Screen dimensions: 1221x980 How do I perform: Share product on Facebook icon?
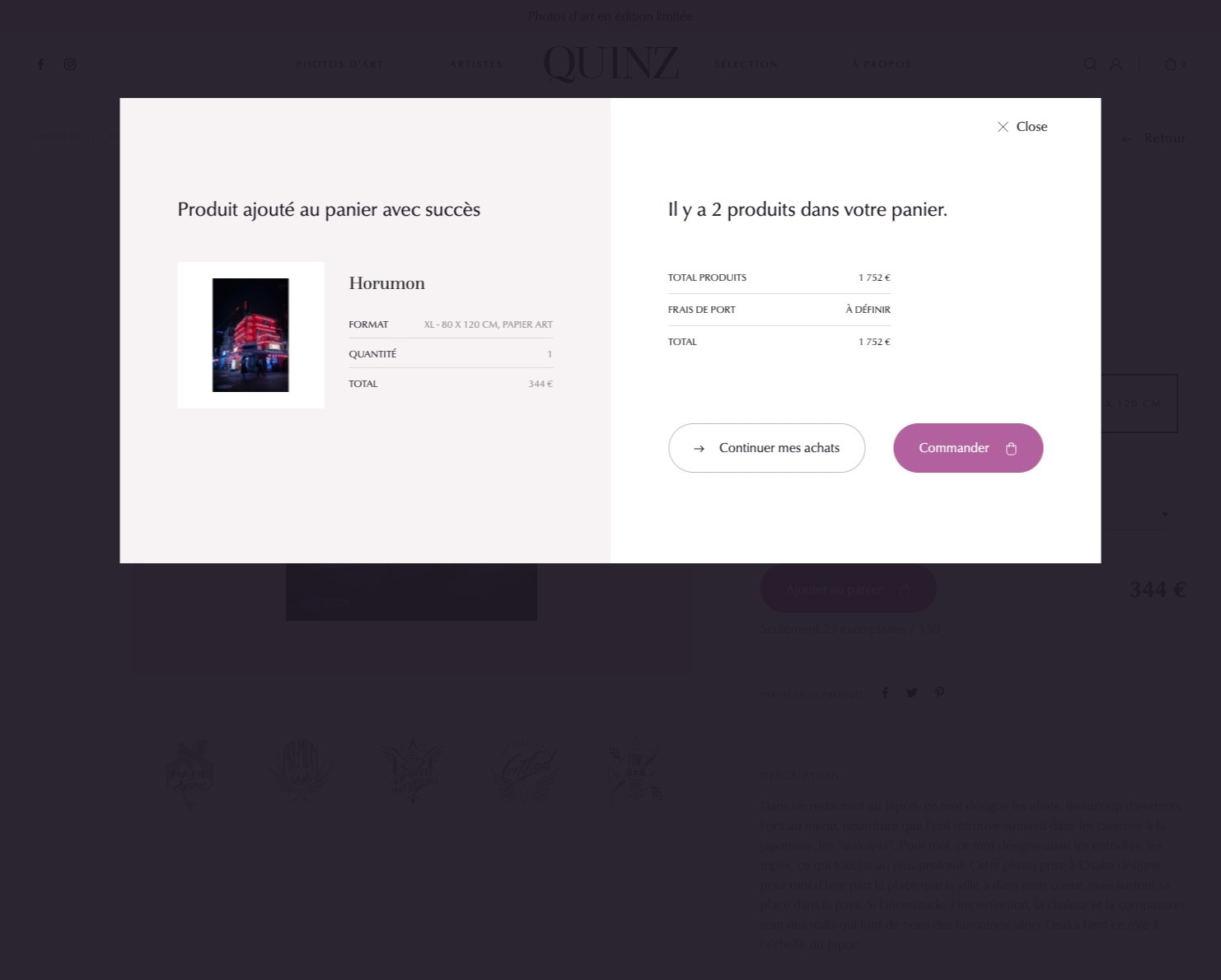click(x=885, y=693)
